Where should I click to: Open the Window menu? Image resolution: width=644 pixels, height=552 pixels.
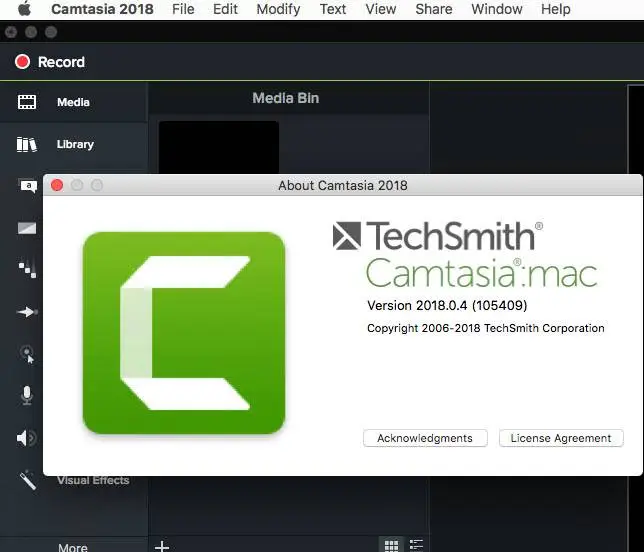[497, 9]
